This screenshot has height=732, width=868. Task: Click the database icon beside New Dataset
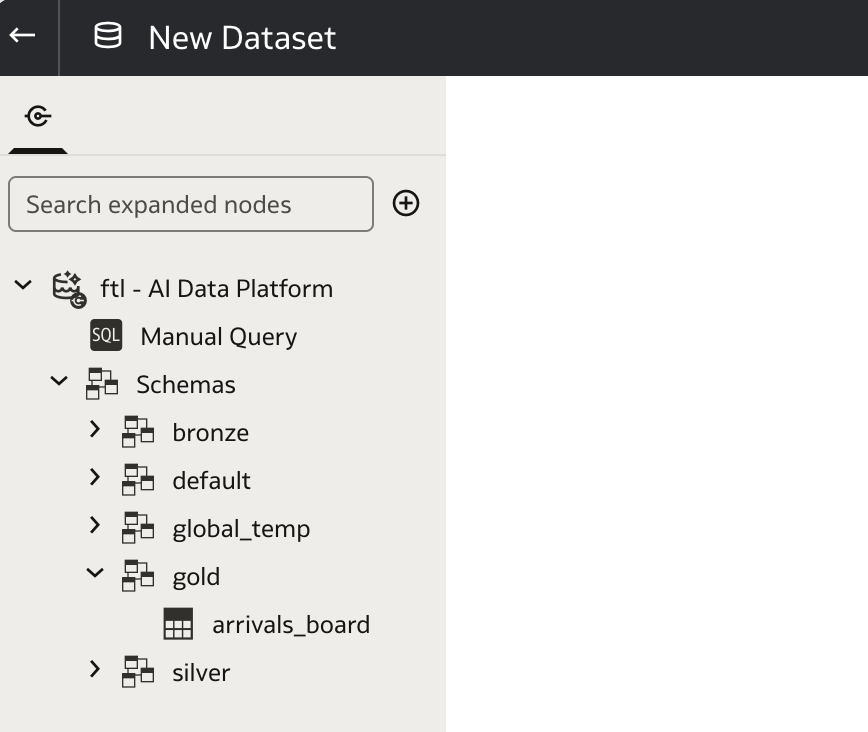coord(108,36)
